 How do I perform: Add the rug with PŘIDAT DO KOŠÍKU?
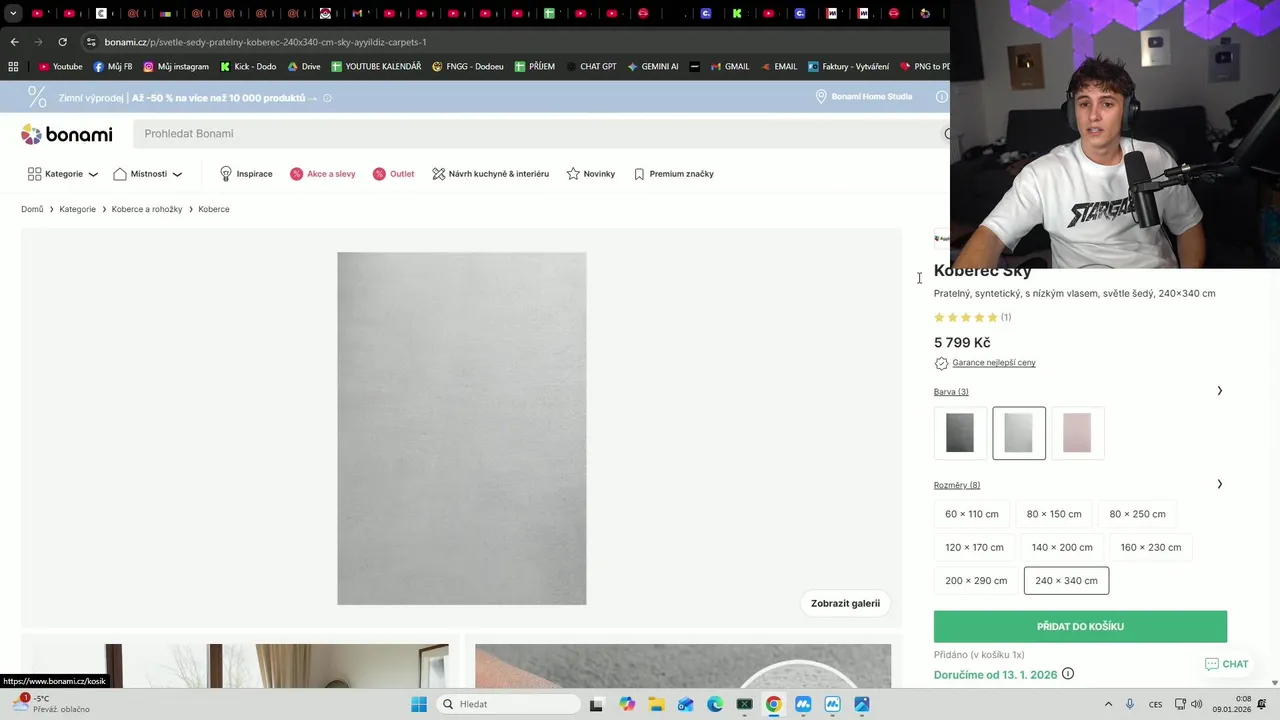pos(1080,626)
